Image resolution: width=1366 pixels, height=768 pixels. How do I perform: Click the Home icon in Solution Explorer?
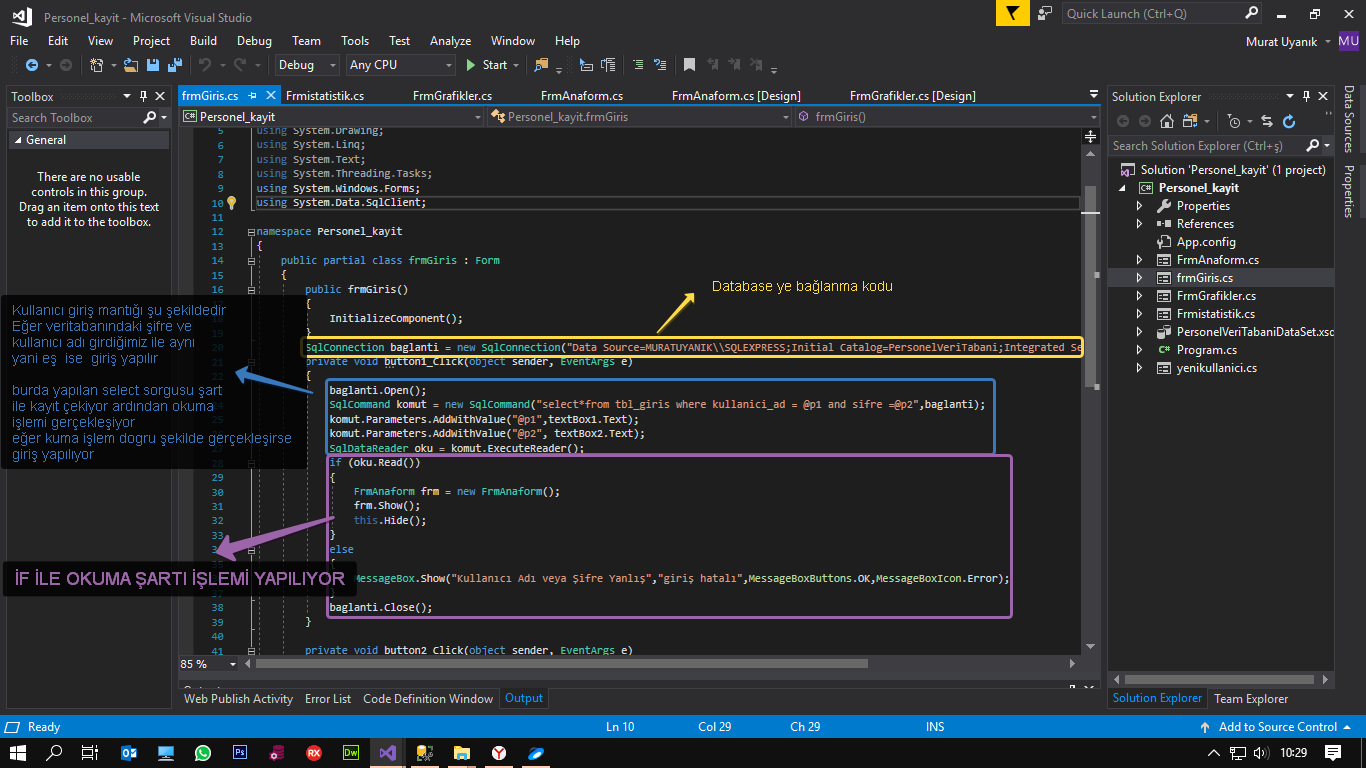click(1165, 121)
